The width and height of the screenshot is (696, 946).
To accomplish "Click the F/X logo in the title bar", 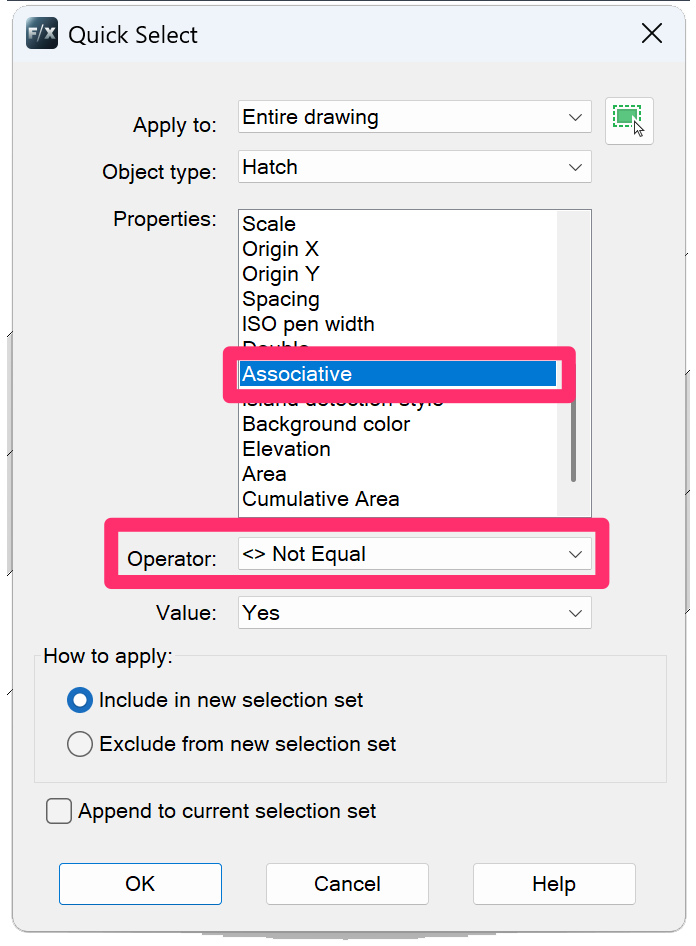I will (x=40, y=33).
